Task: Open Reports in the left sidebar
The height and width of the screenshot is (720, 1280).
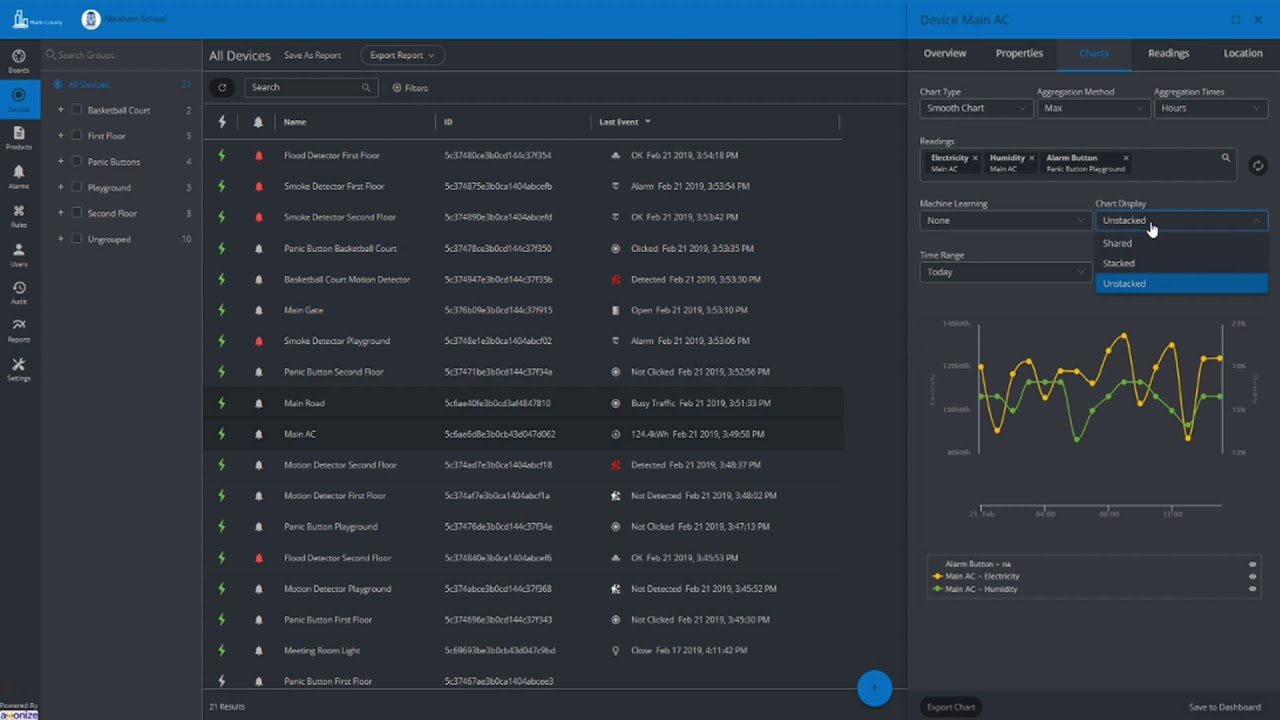Action: tap(18, 330)
